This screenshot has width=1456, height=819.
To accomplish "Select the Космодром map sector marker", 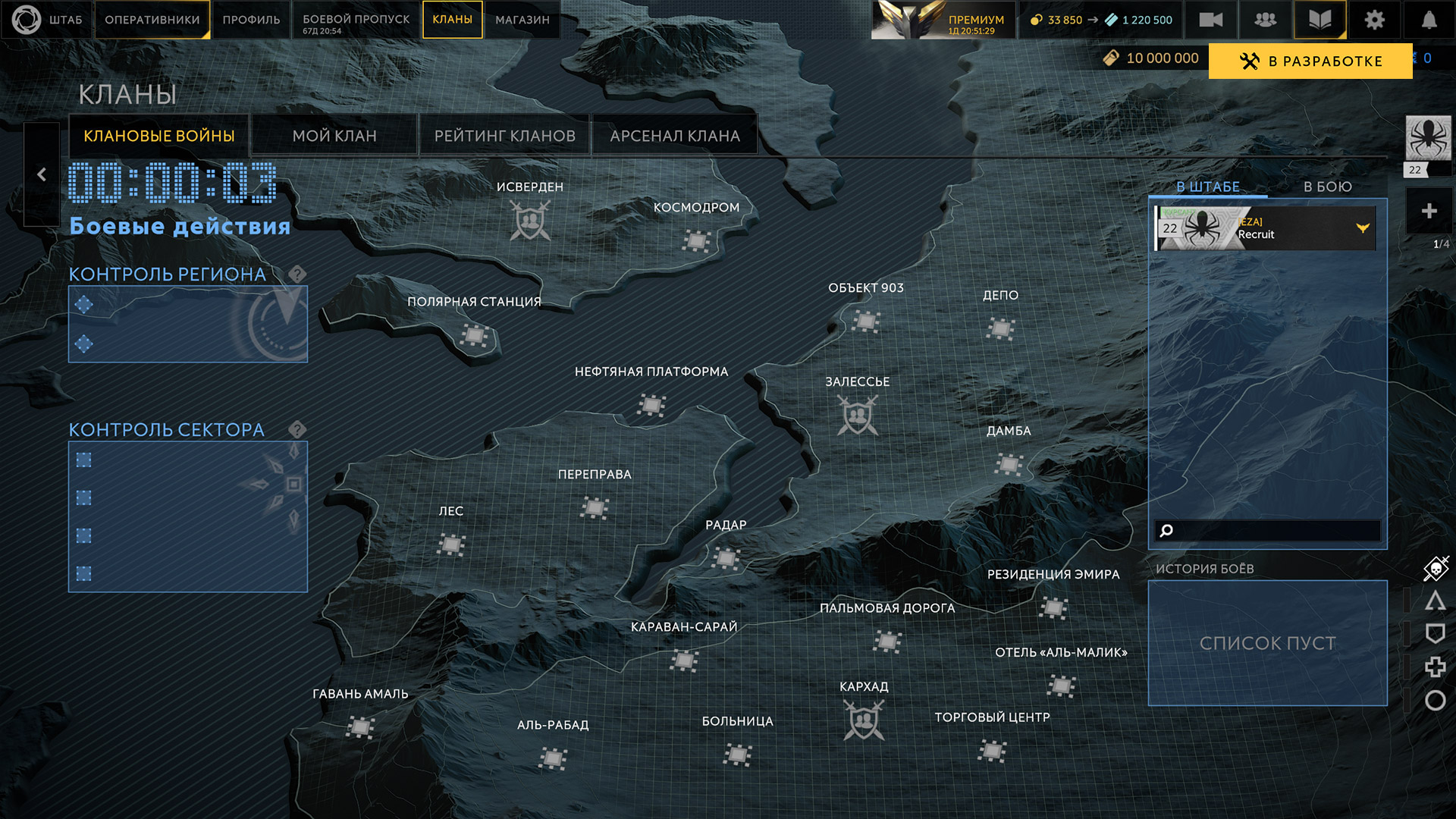I will (695, 241).
